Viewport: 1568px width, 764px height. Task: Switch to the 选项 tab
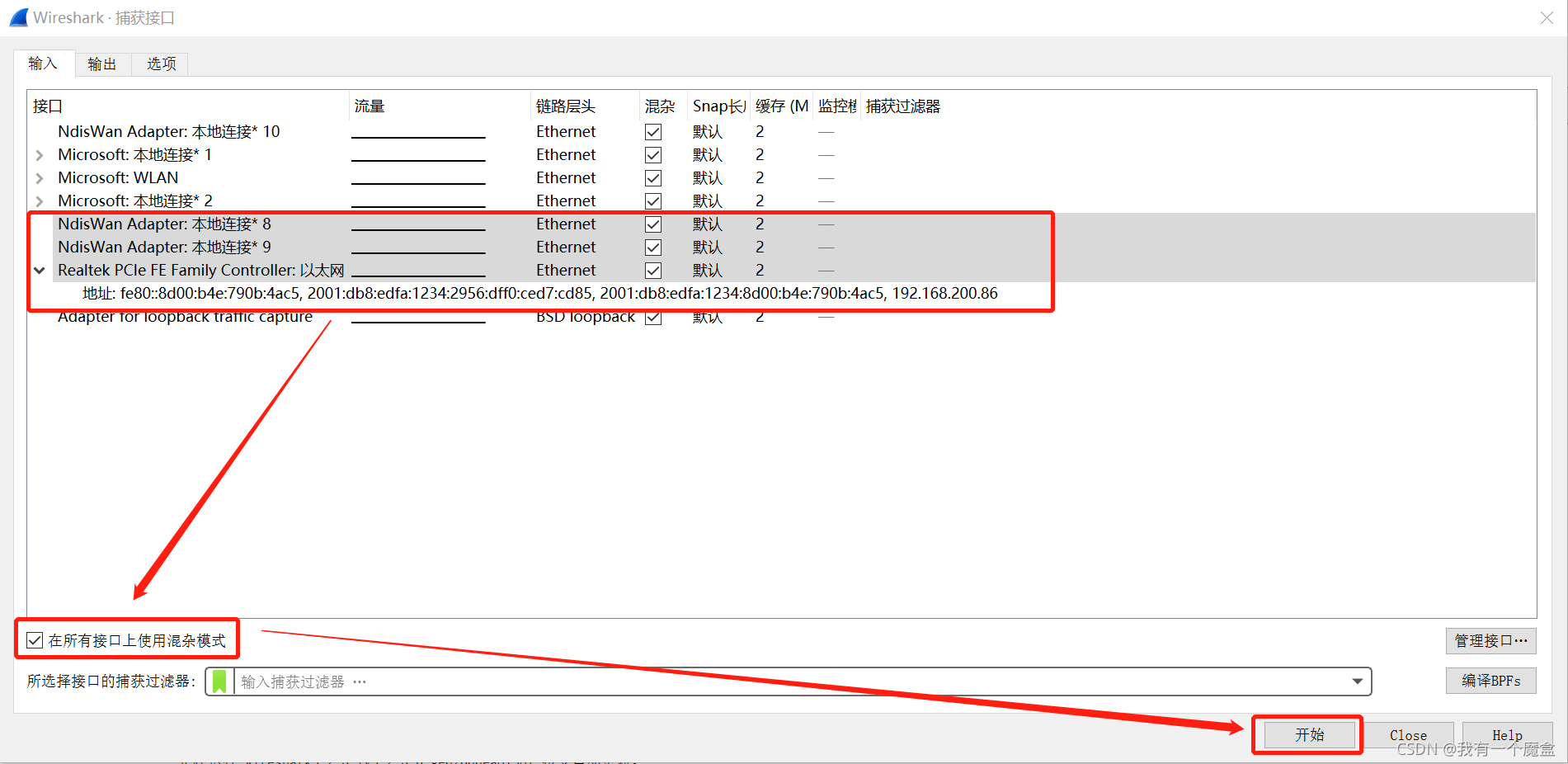(x=161, y=64)
